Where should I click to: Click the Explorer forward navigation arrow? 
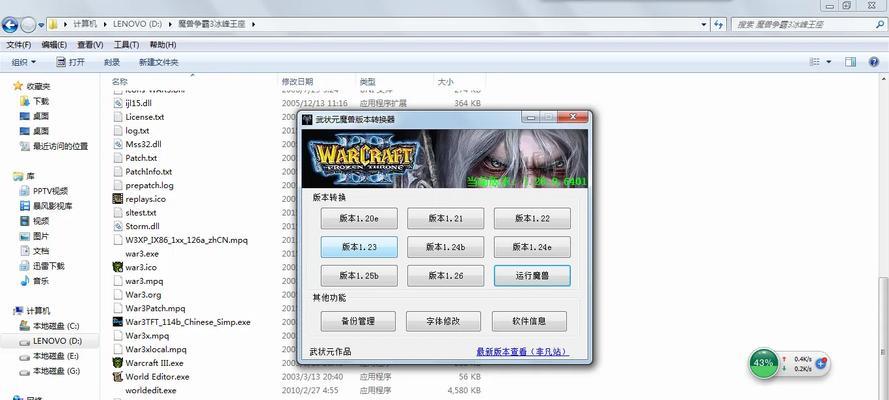28,24
